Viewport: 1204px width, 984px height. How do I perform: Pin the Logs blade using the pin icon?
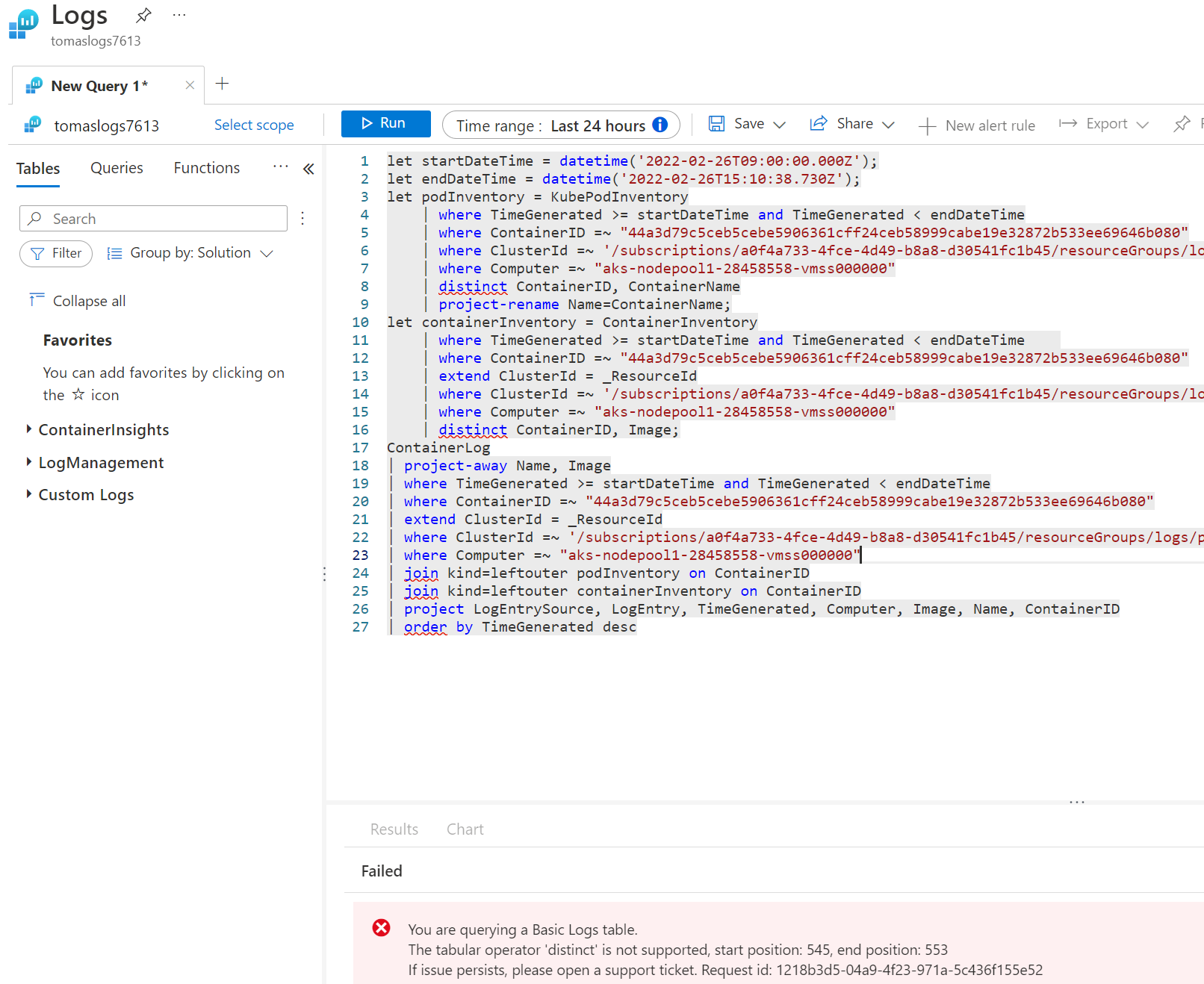pyautogui.click(x=143, y=15)
